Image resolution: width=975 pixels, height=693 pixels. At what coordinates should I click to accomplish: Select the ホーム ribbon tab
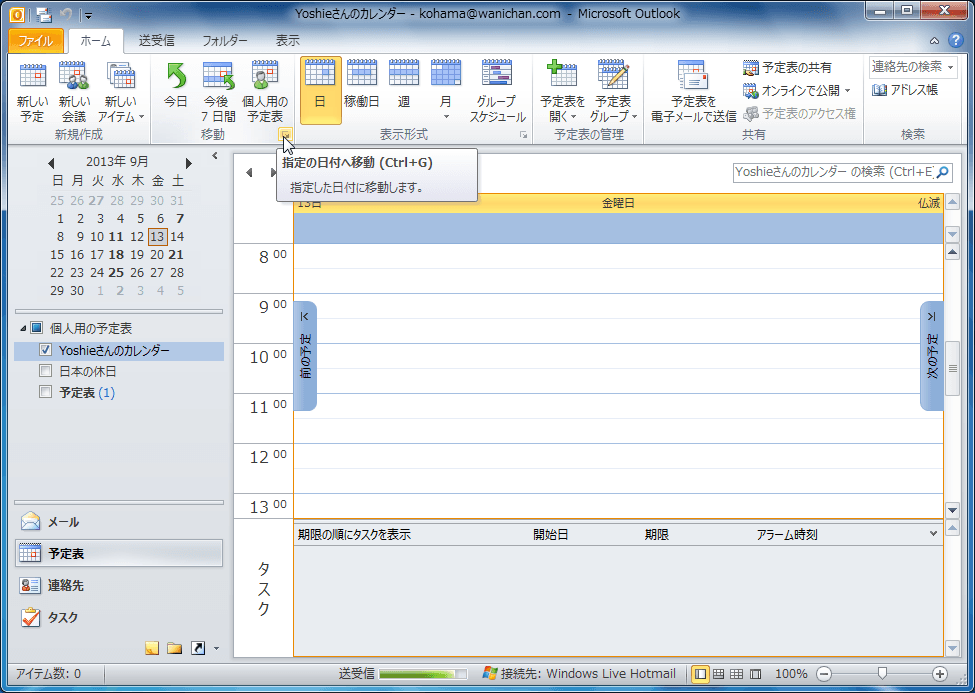[x=96, y=41]
